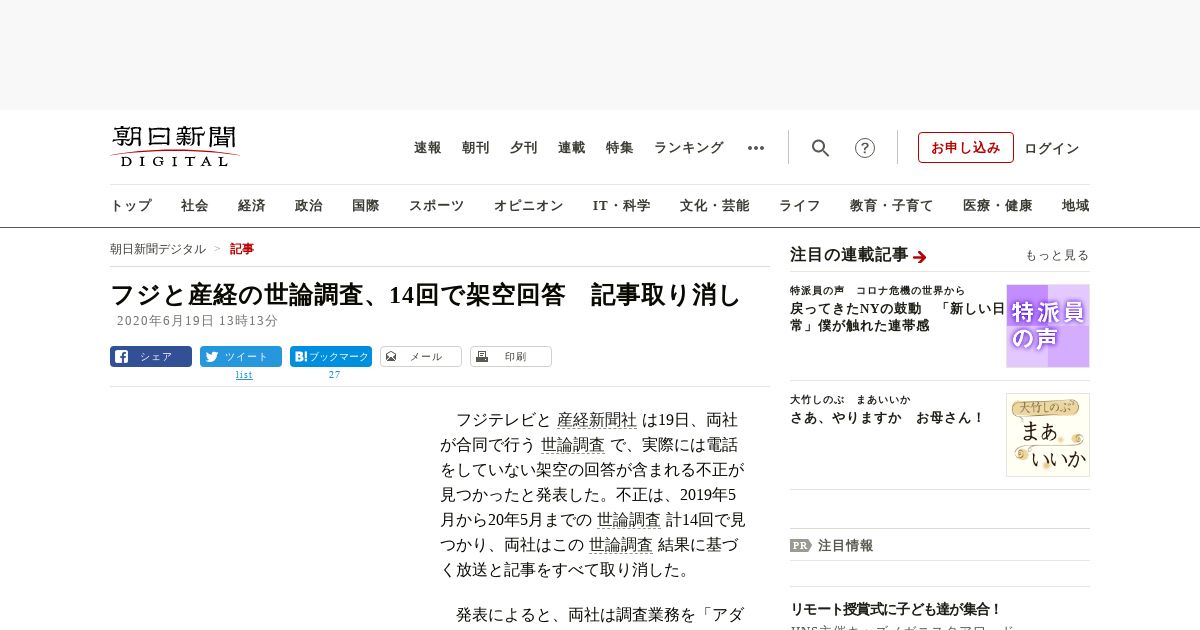The height and width of the screenshot is (630, 1200).
Task: Click the 注目の連載記事 heading arrow
Action: click(920, 257)
